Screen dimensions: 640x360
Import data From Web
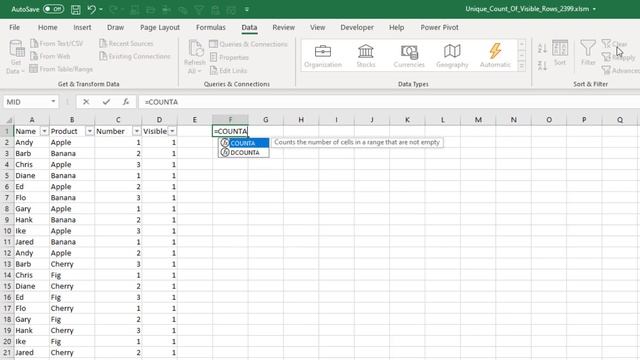(x=50, y=56)
